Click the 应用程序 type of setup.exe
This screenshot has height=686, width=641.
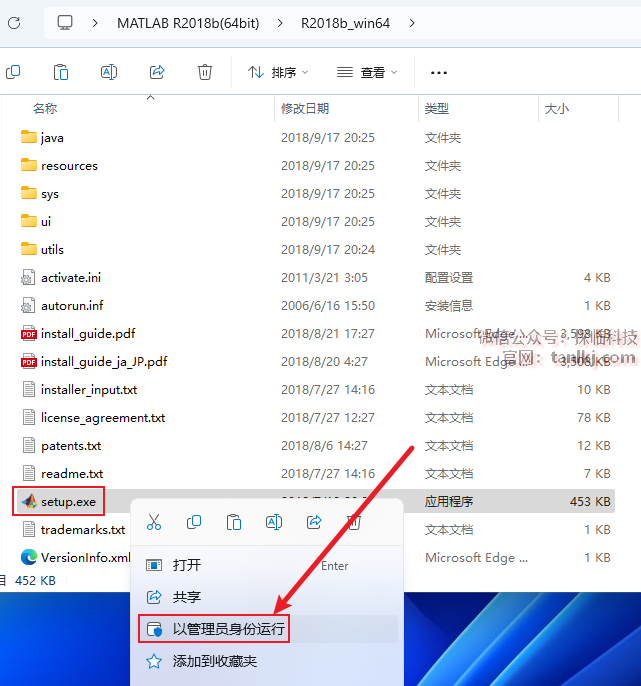pyautogui.click(x=449, y=502)
